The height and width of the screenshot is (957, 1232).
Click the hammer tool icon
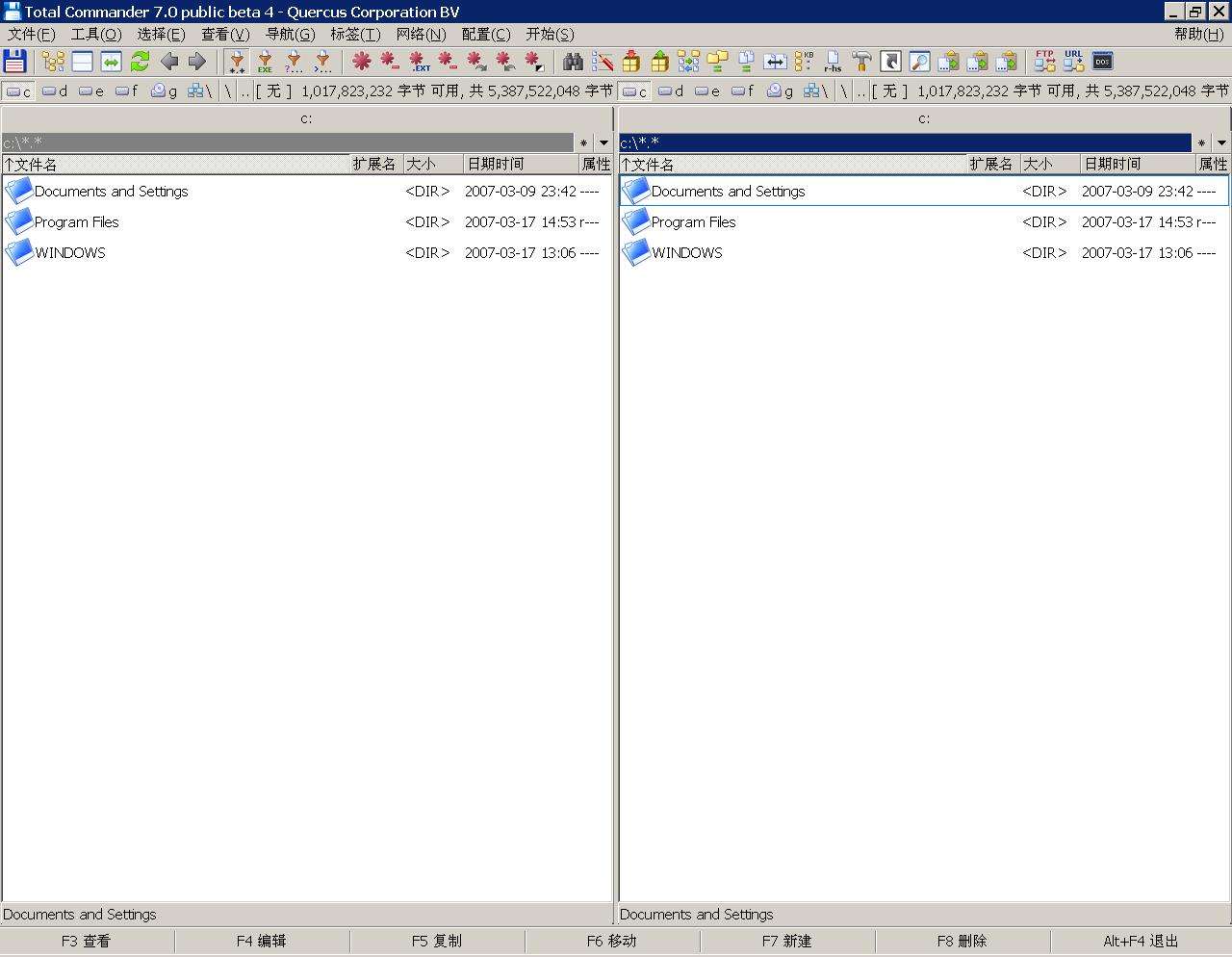tap(862, 62)
